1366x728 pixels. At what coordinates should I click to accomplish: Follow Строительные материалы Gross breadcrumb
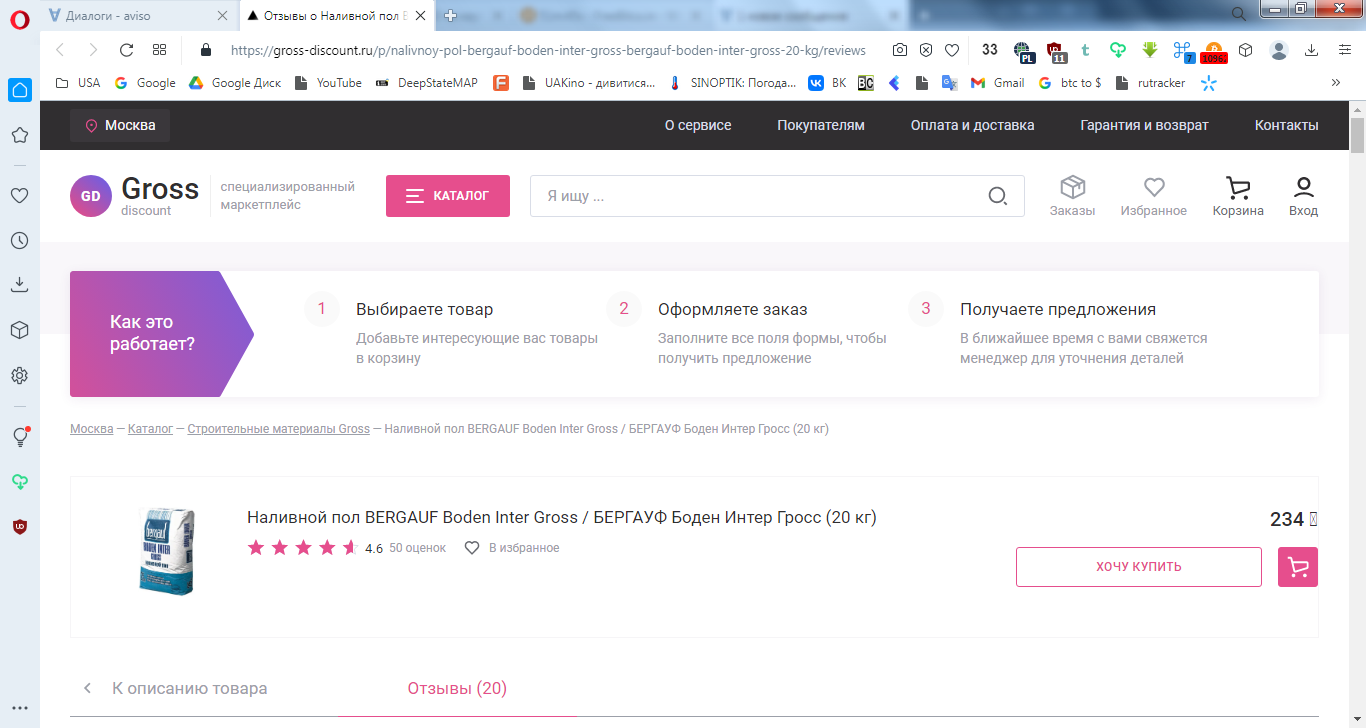point(278,429)
